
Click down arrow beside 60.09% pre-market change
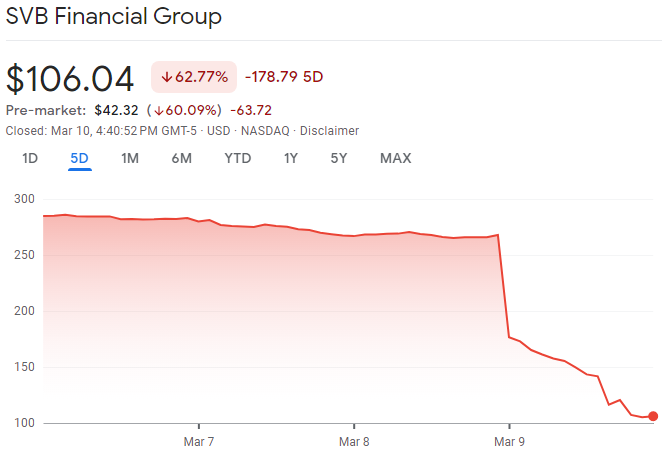[159, 110]
